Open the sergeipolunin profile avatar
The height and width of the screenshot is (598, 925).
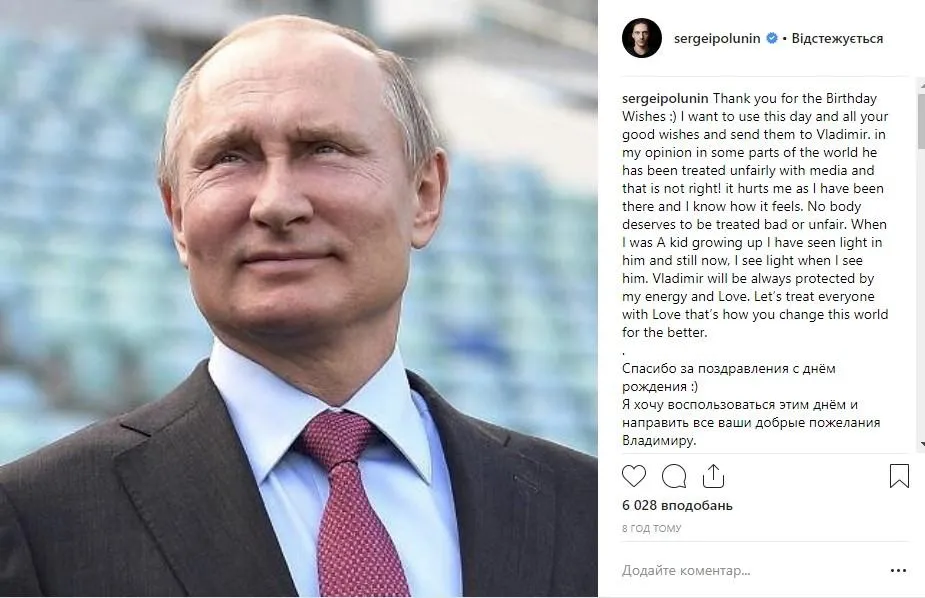point(642,38)
